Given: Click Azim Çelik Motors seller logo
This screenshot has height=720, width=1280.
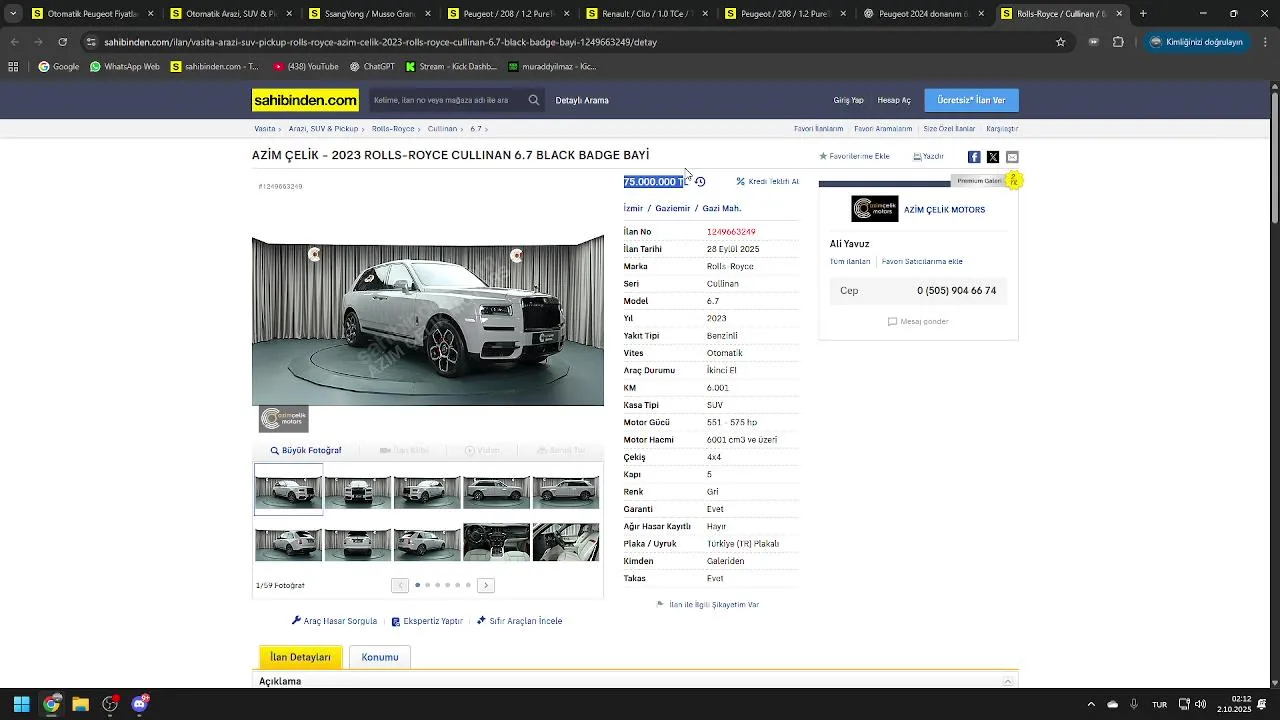Looking at the screenshot, I should (x=875, y=209).
